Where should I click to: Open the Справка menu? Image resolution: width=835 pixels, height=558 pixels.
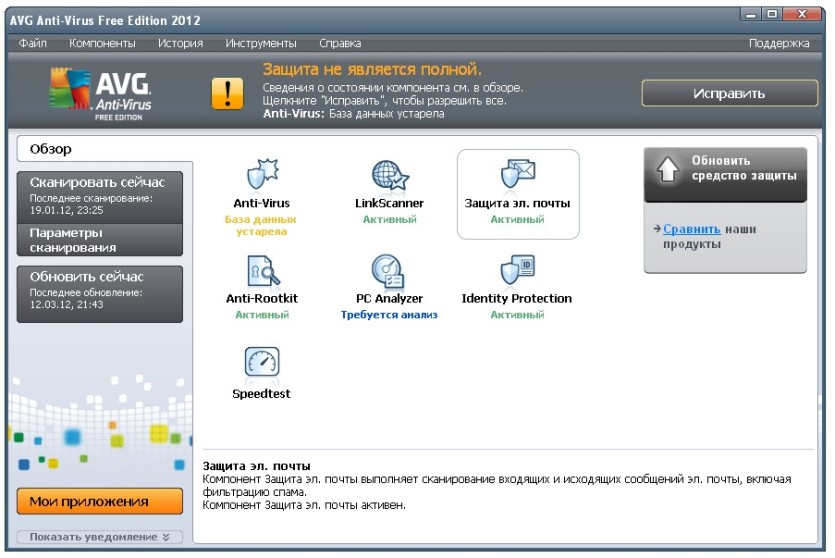340,43
